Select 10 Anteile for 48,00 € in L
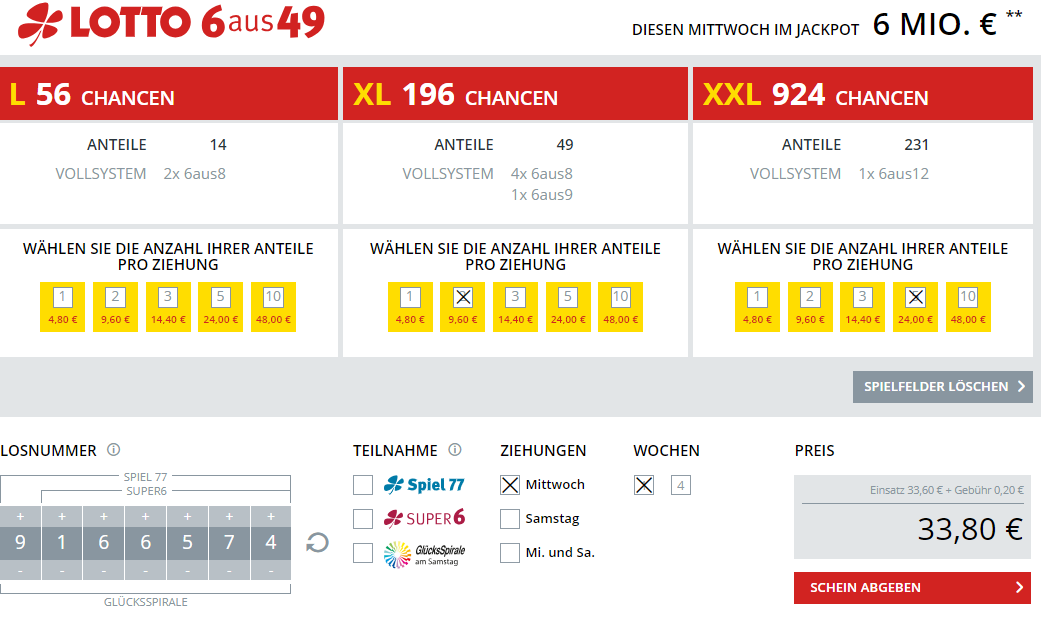Image resolution: width=1041 pixels, height=618 pixels. tap(273, 307)
